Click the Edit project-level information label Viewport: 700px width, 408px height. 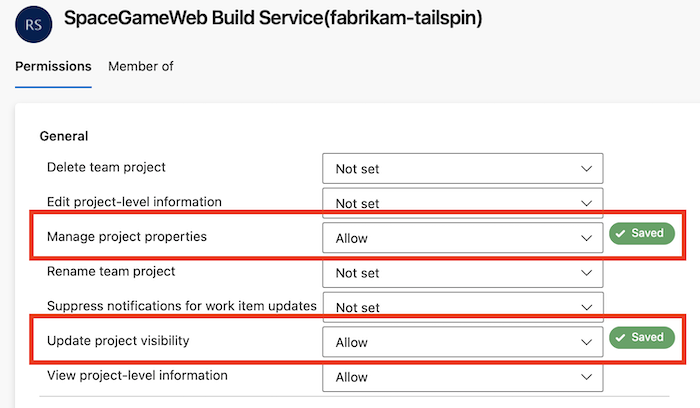(x=134, y=202)
